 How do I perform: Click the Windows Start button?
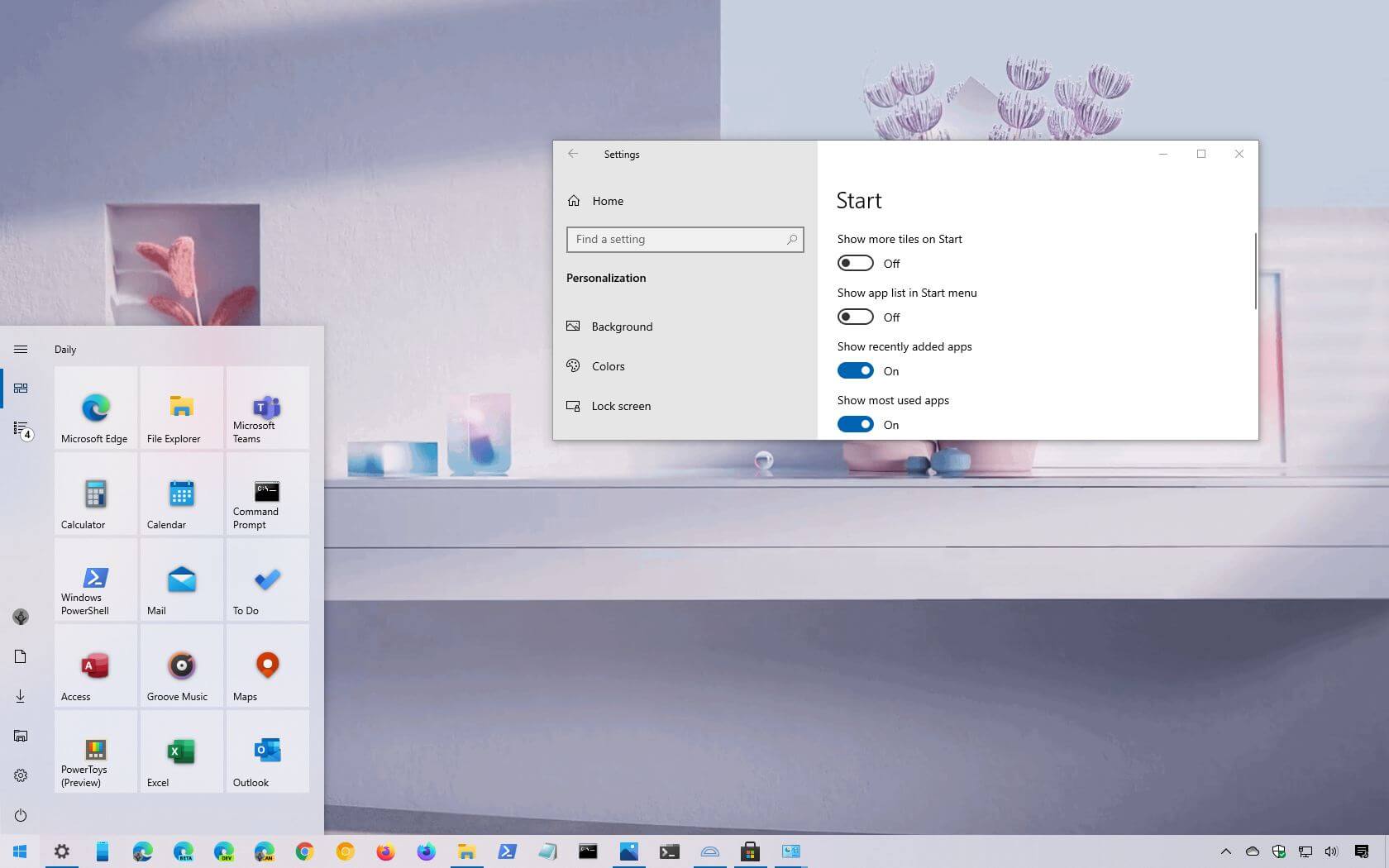point(21,851)
